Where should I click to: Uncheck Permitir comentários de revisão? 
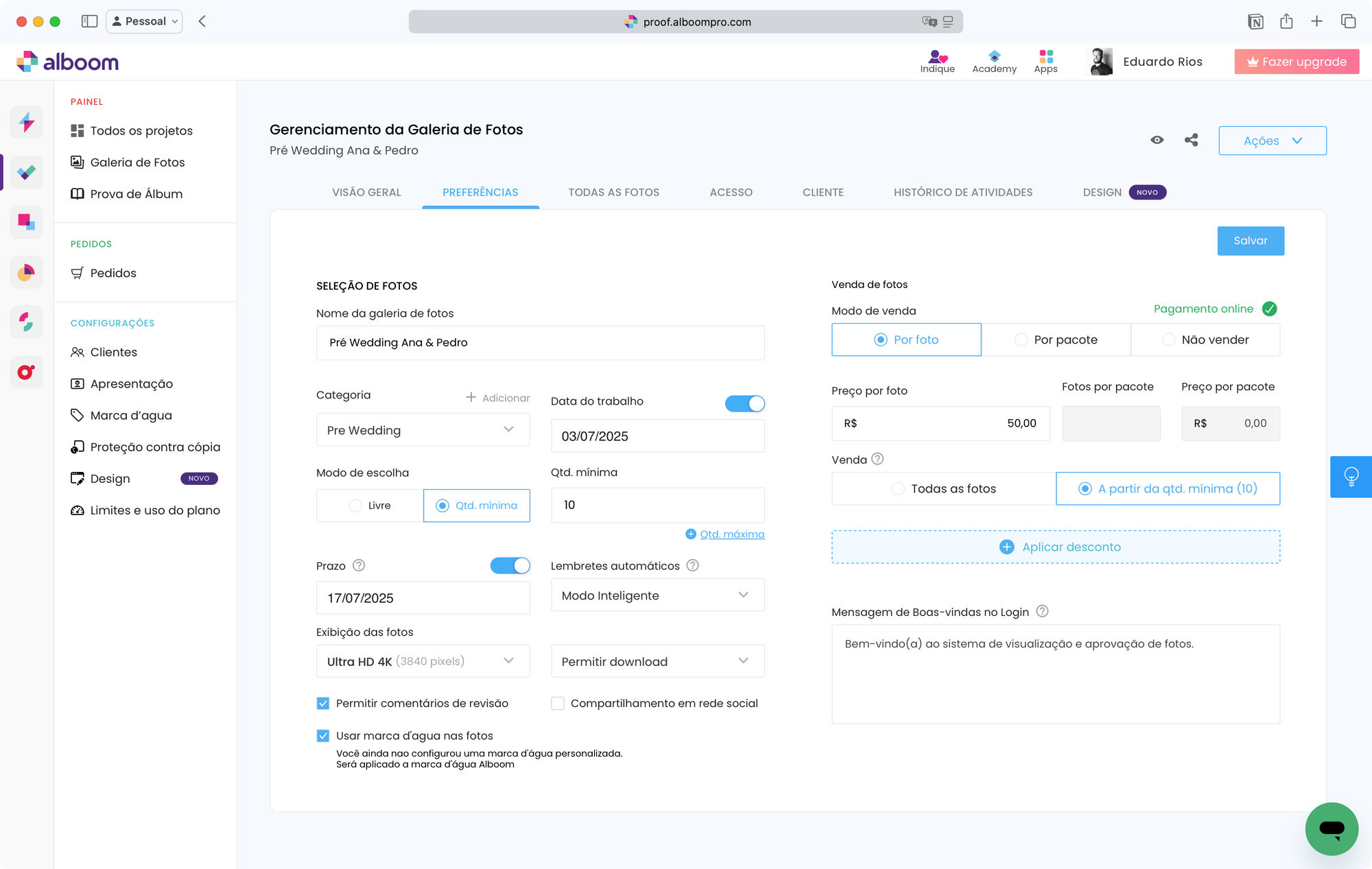tap(323, 703)
